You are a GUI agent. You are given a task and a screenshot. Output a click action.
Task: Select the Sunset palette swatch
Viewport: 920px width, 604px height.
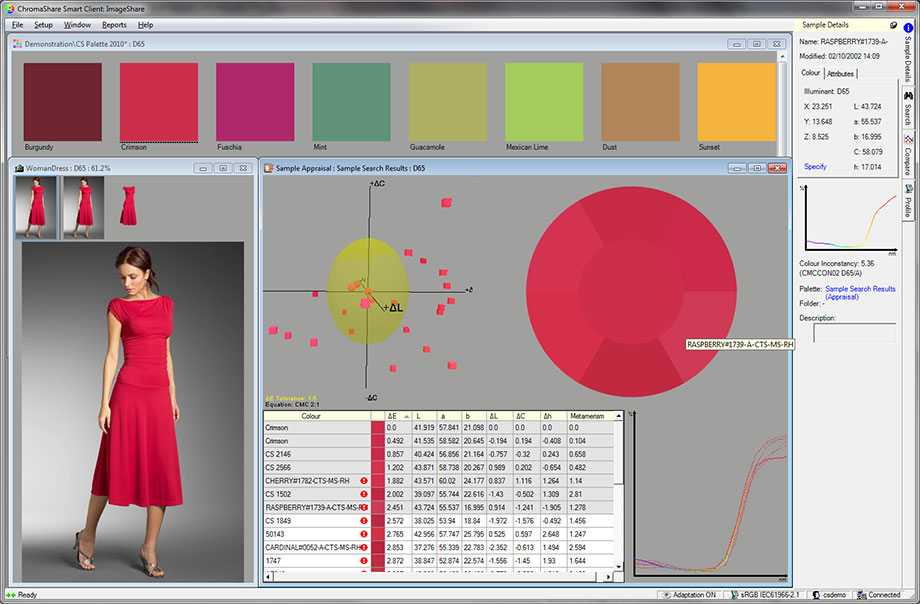point(736,102)
